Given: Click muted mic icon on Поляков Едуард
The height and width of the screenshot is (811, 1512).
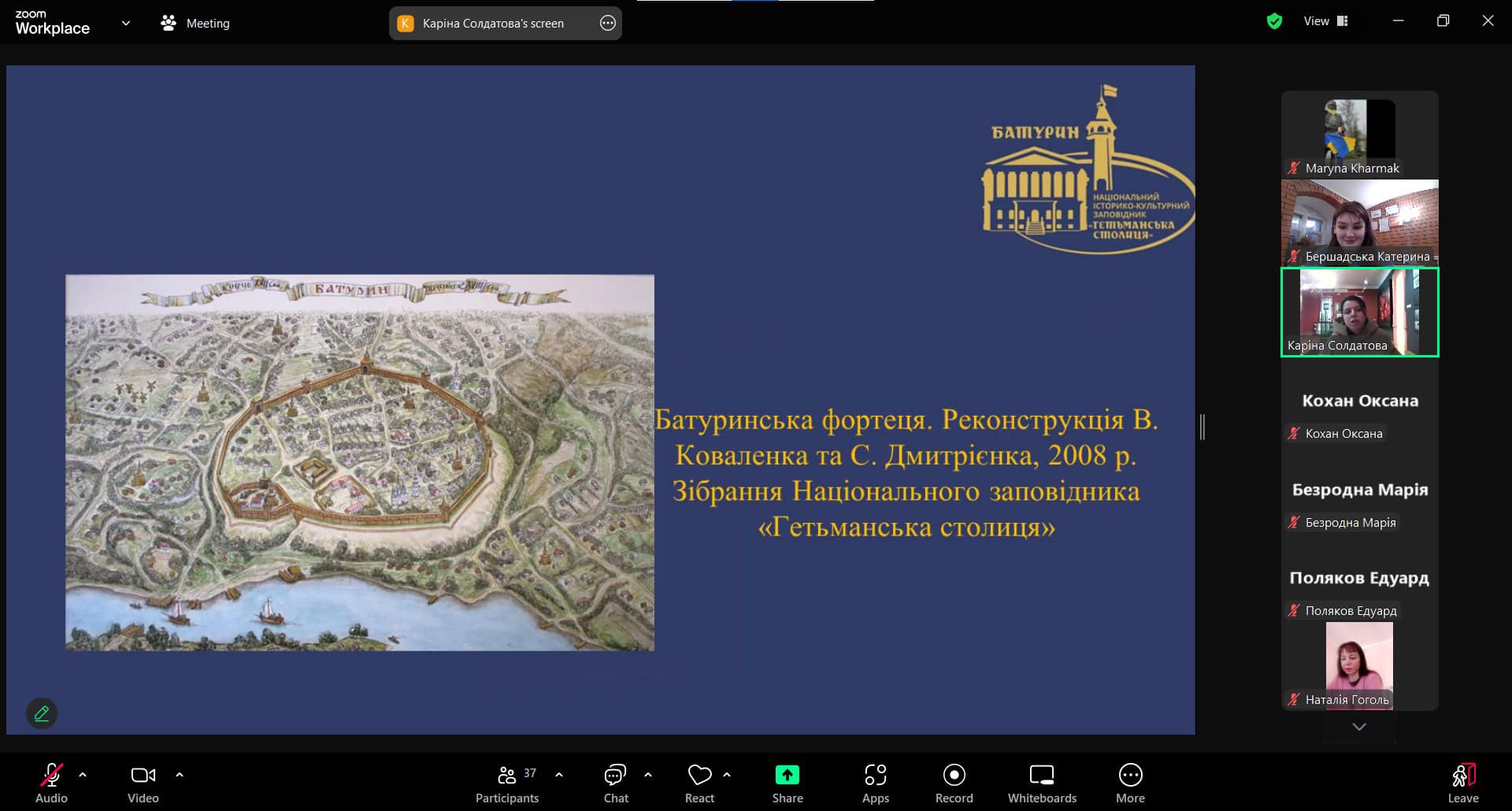Looking at the screenshot, I should point(1294,610).
